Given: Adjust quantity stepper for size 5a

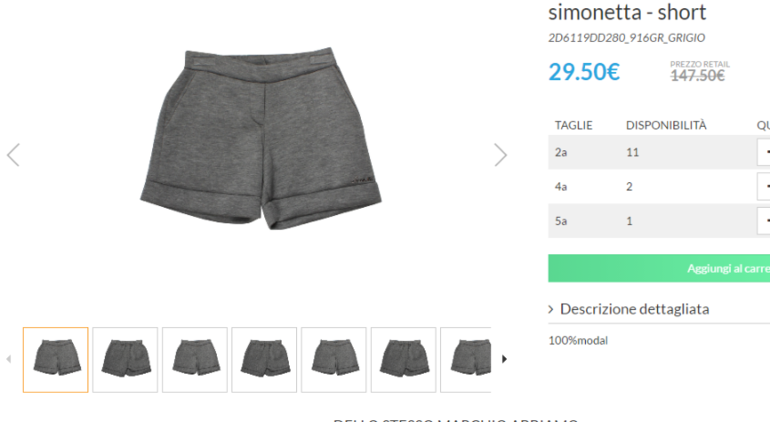Looking at the screenshot, I should [764, 221].
